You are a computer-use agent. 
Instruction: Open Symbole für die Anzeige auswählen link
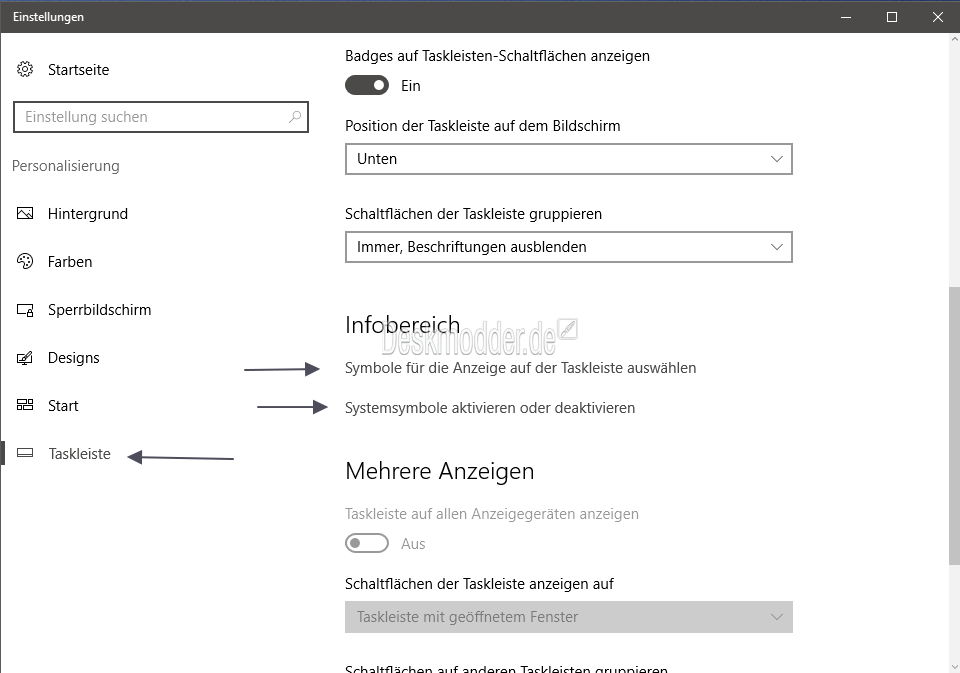pyautogui.click(x=520, y=368)
